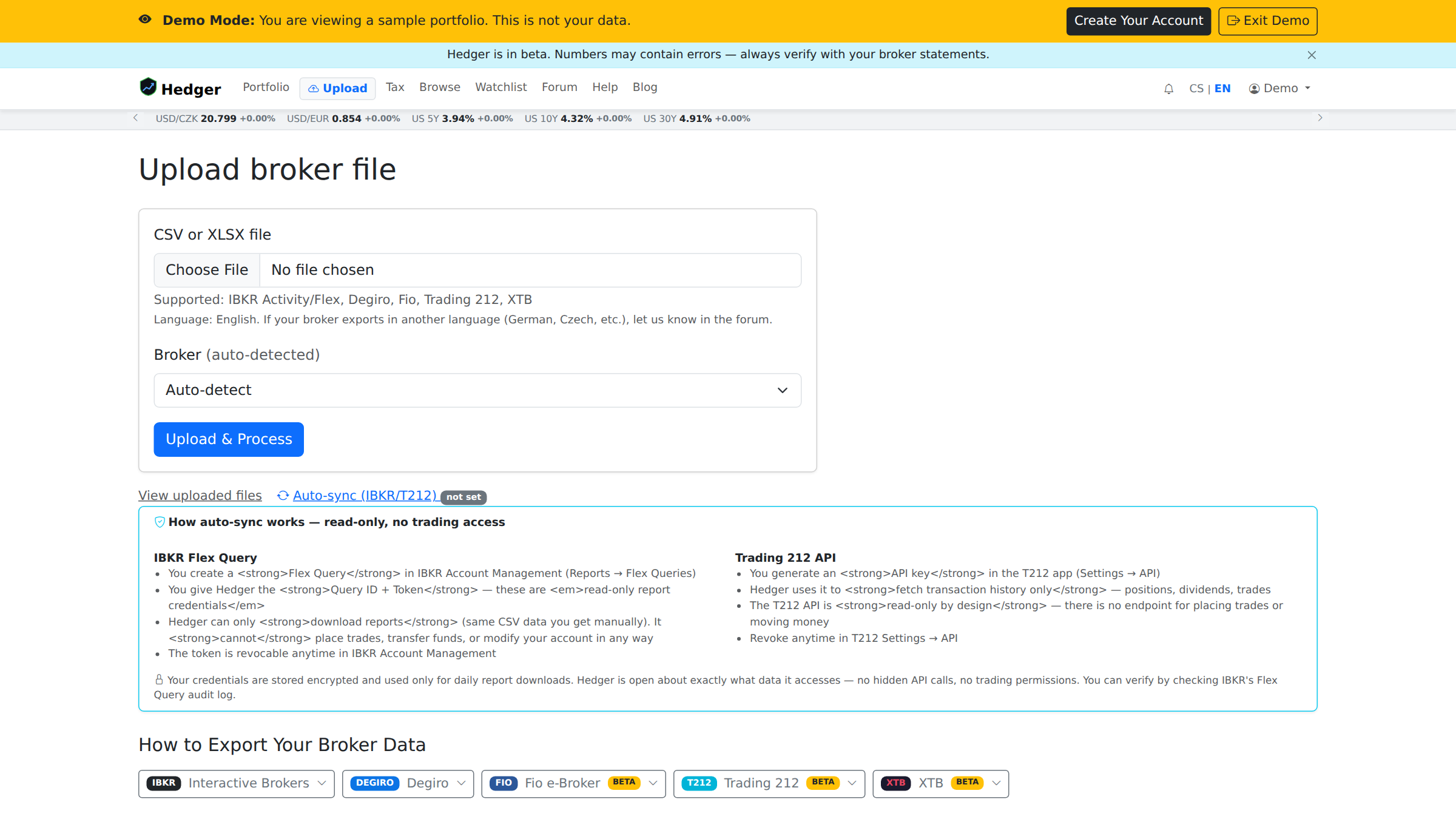
Task: Open the Demo user menu
Action: 1279,89
